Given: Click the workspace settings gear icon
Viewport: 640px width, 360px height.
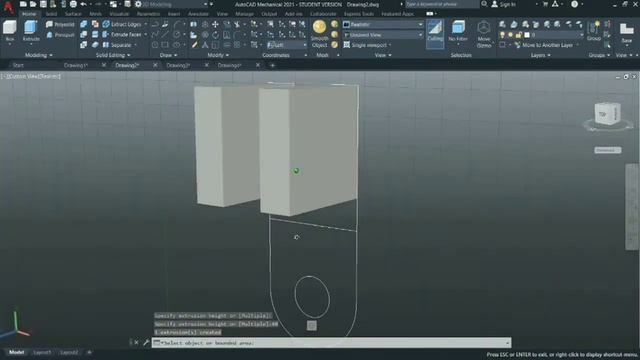Looking at the screenshot, I should pyautogui.click(x=138, y=4).
